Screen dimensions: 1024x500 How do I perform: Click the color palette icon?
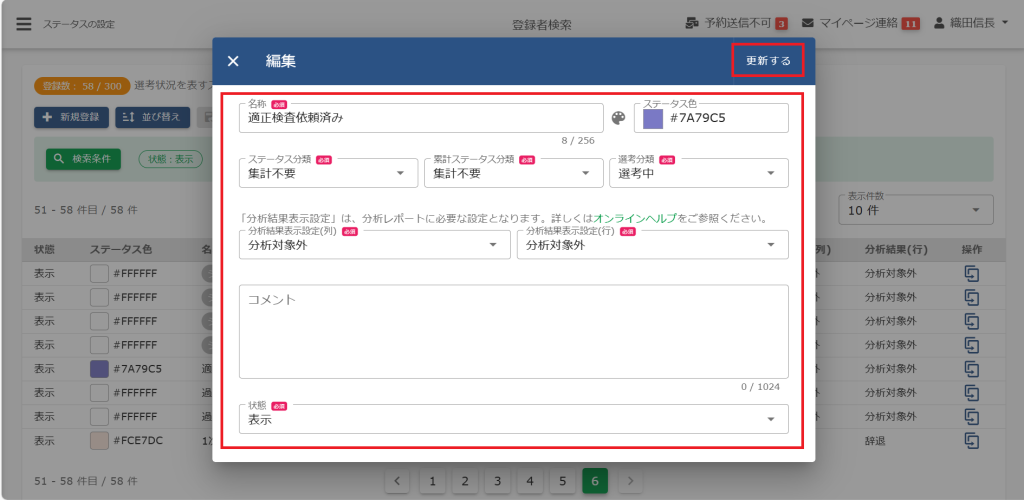click(x=618, y=118)
